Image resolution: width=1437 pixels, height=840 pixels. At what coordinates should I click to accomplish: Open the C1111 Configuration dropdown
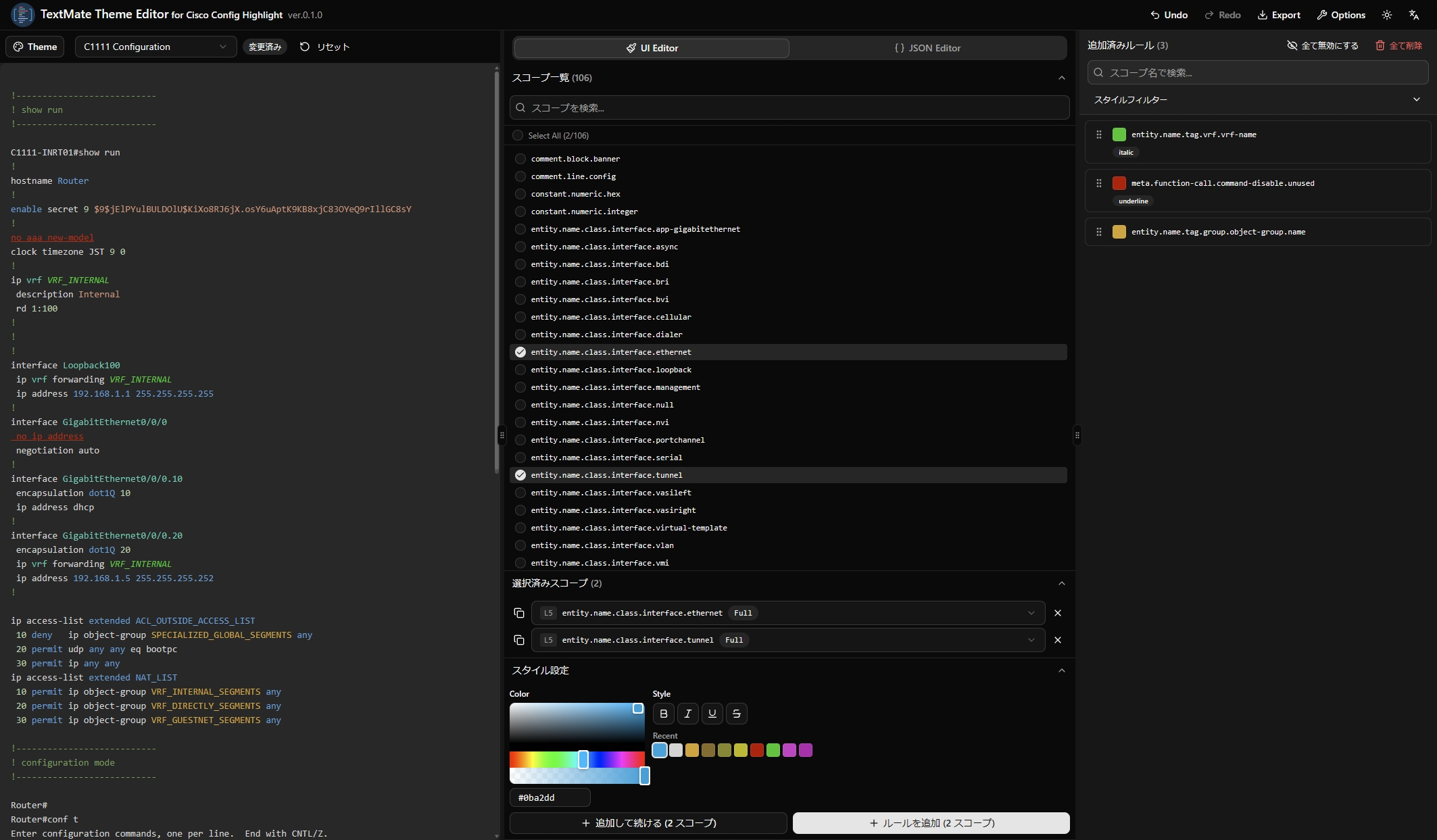click(155, 47)
